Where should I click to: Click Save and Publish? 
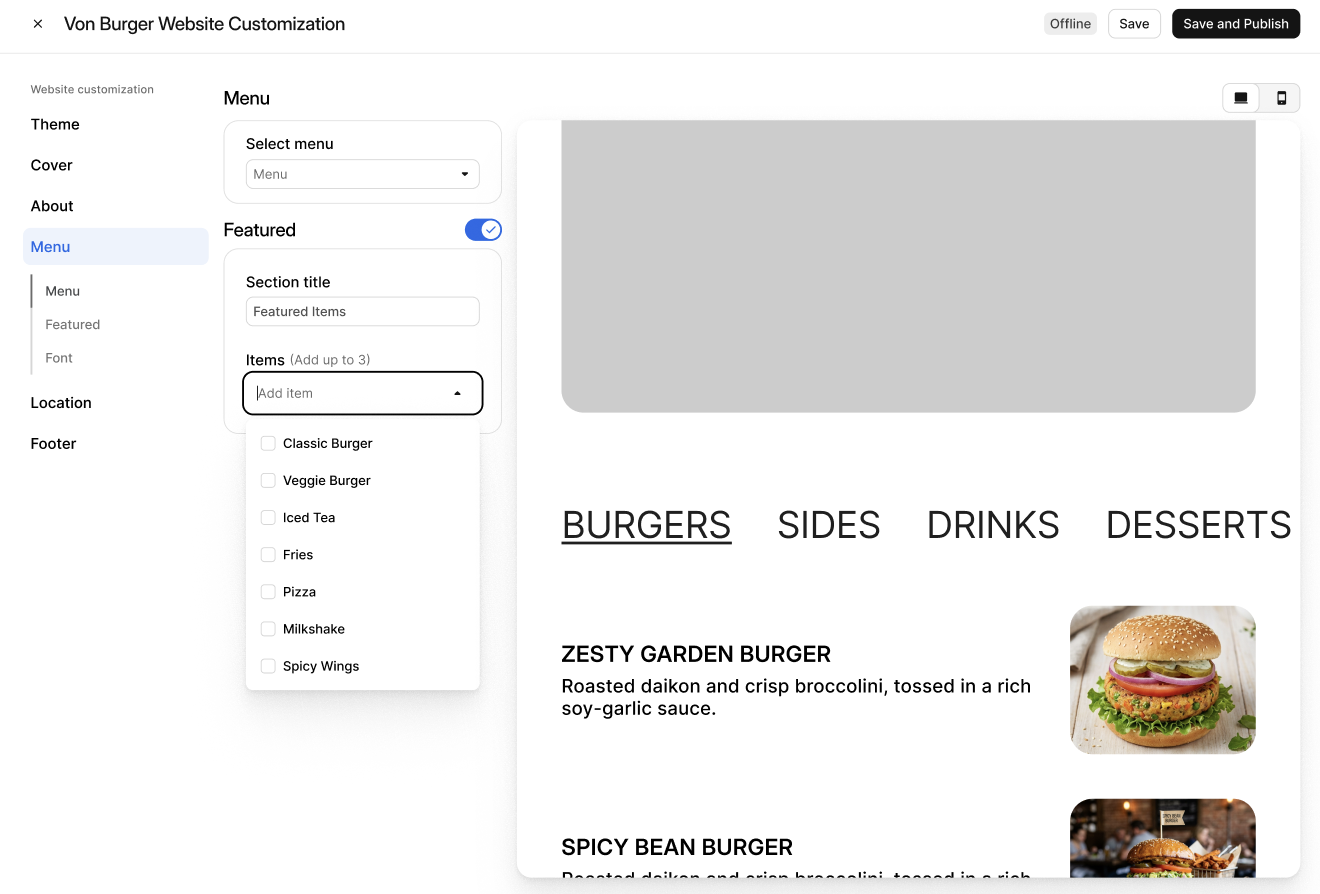[x=1236, y=24]
